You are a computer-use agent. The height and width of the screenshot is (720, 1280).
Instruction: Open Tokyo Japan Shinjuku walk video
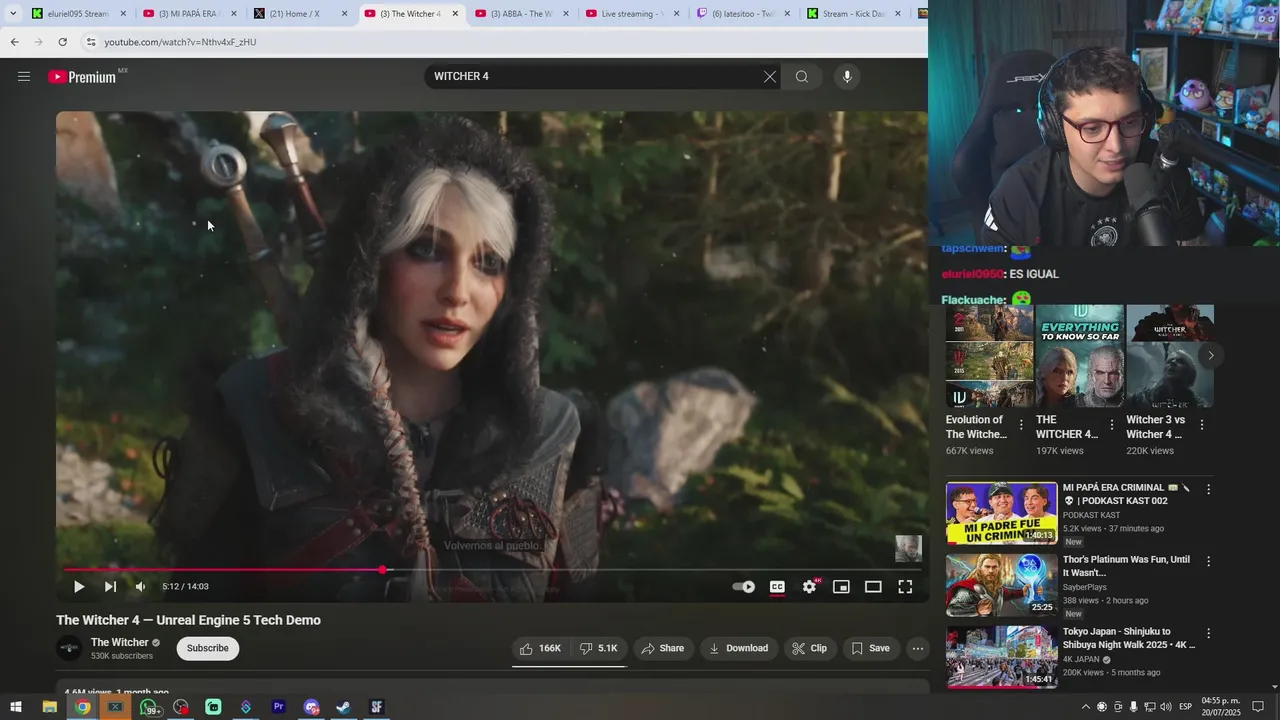click(x=1001, y=657)
